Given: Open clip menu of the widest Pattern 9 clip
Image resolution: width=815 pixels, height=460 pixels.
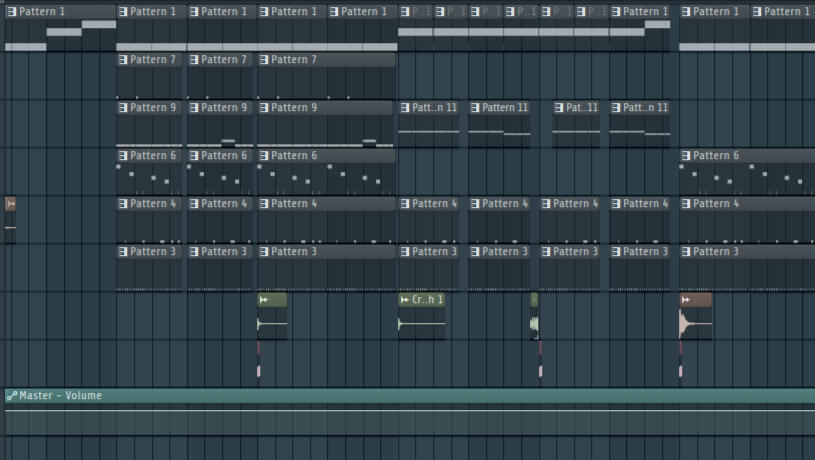Looking at the screenshot, I should [265, 108].
